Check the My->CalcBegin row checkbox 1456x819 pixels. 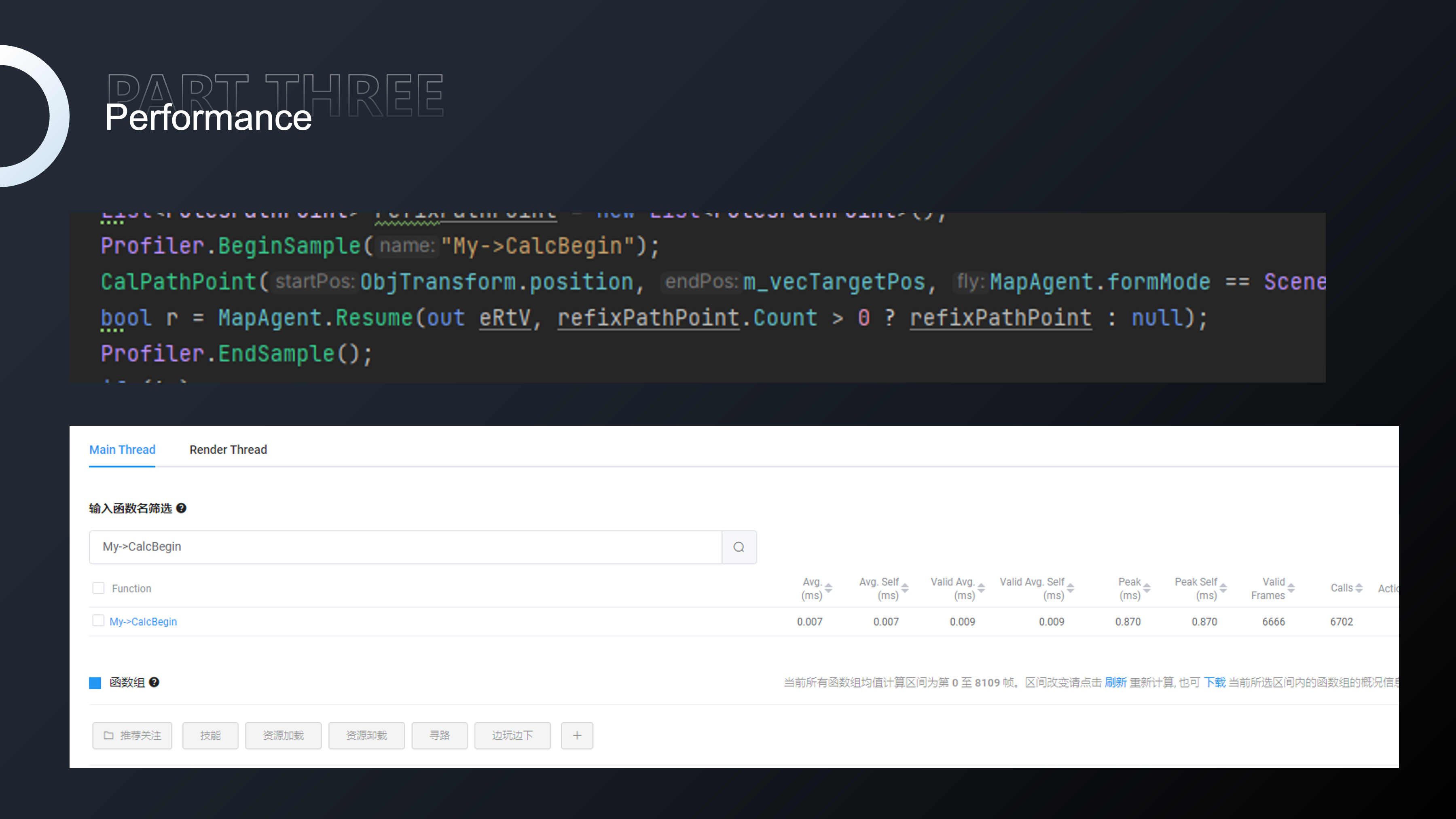[x=98, y=620]
